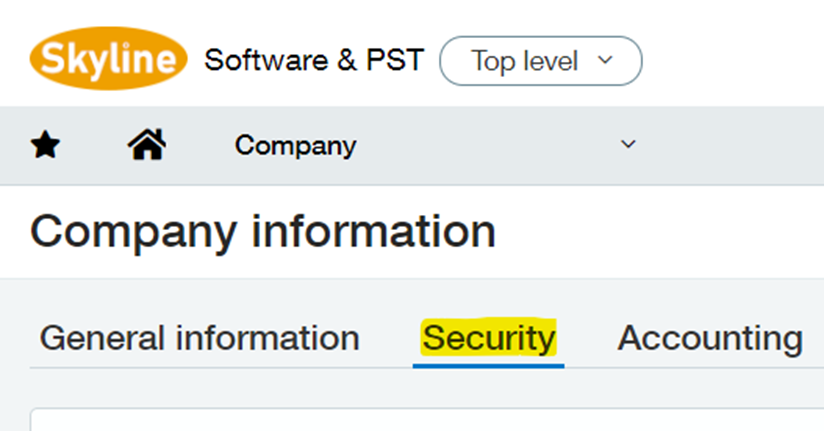Click the blue underline beneath Security
Viewport: 824px width, 431px height.
click(x=488, y=365)
